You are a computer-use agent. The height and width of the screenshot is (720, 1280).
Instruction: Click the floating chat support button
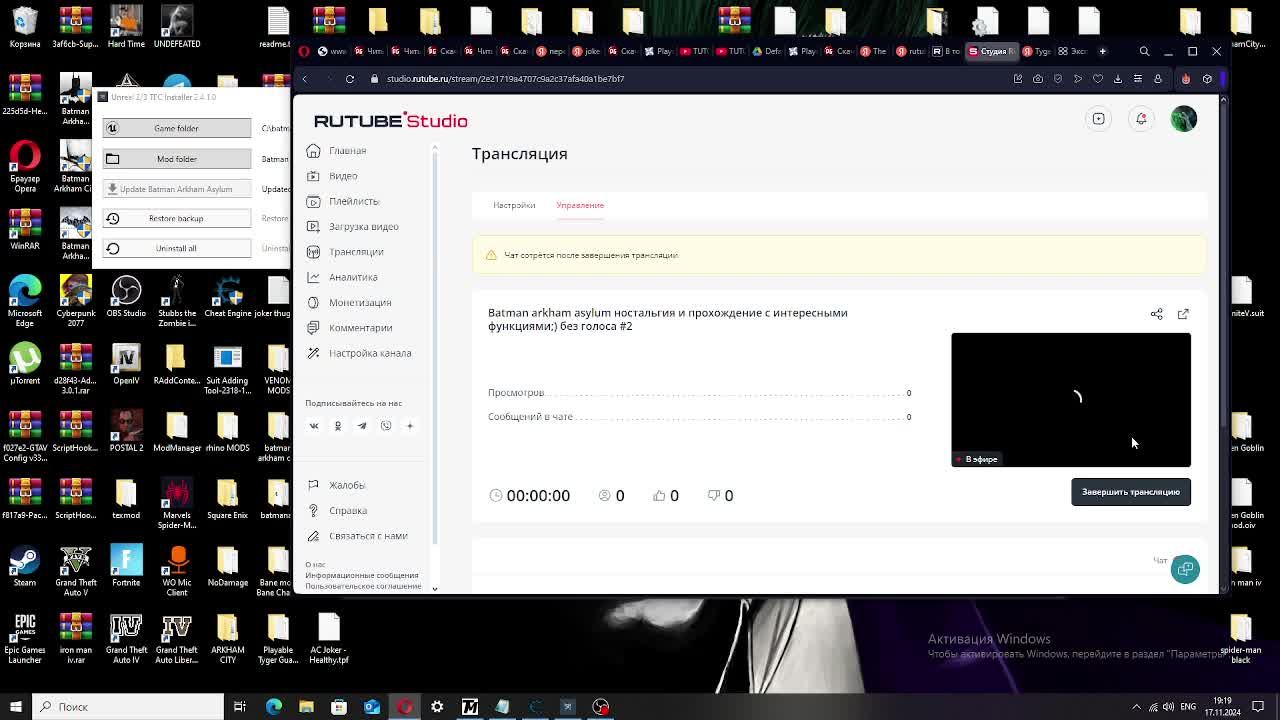click(x=1185, y=569)
